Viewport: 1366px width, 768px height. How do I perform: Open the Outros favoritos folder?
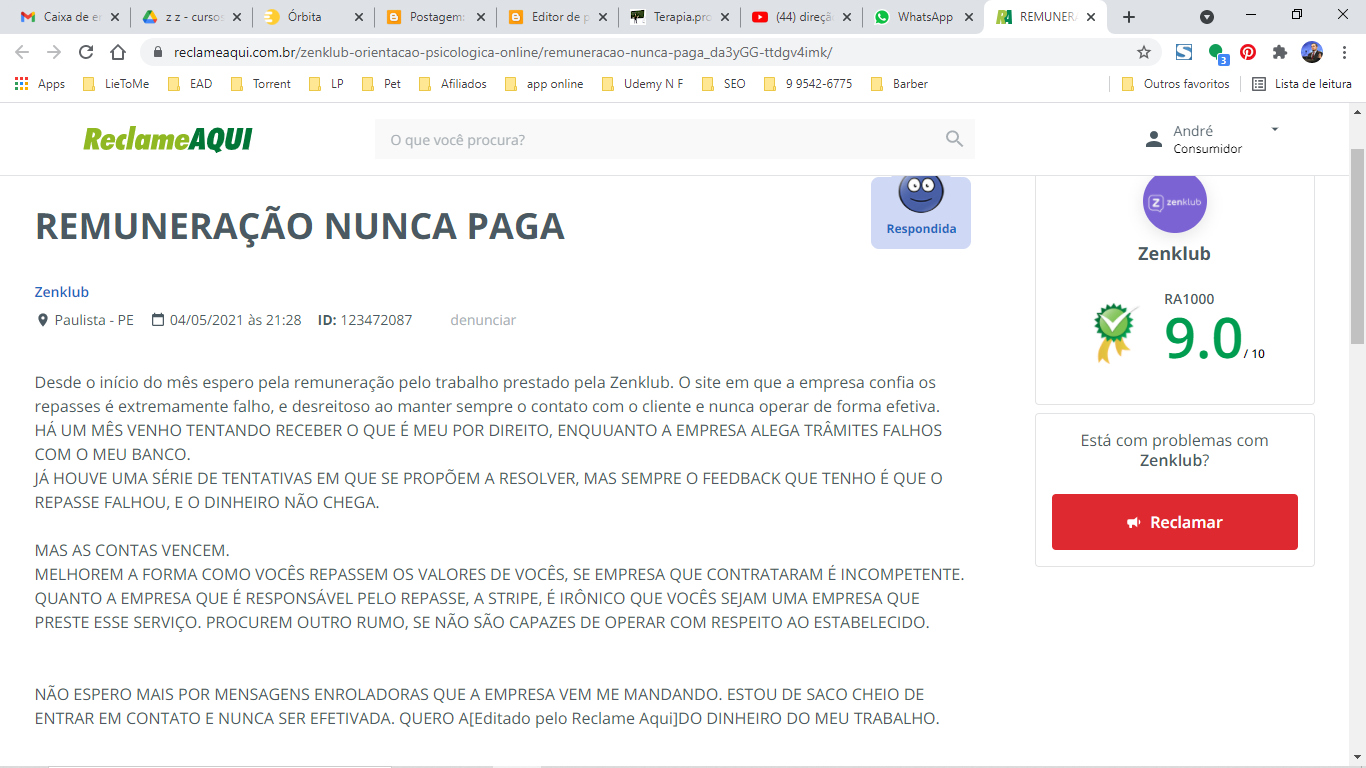click(1176, 84)
